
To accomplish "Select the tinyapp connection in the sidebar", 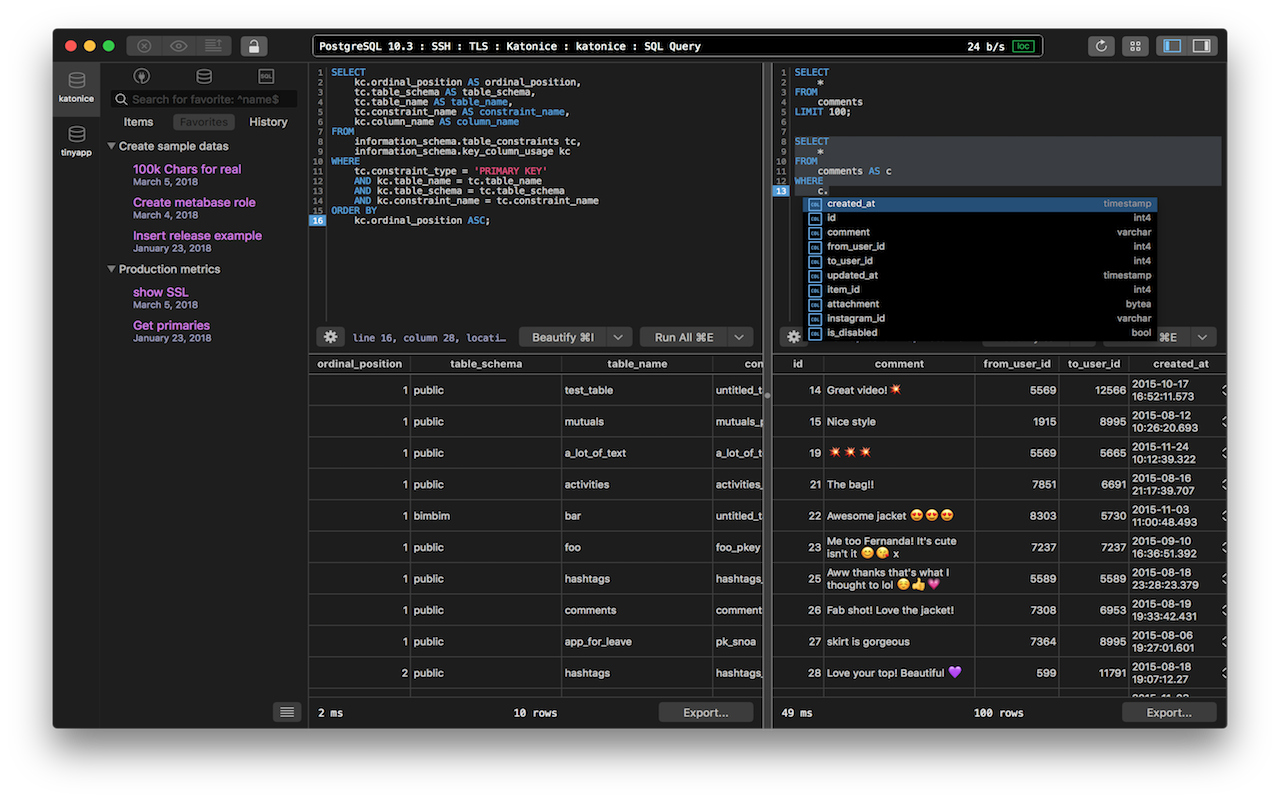I will tap(76, 140).
